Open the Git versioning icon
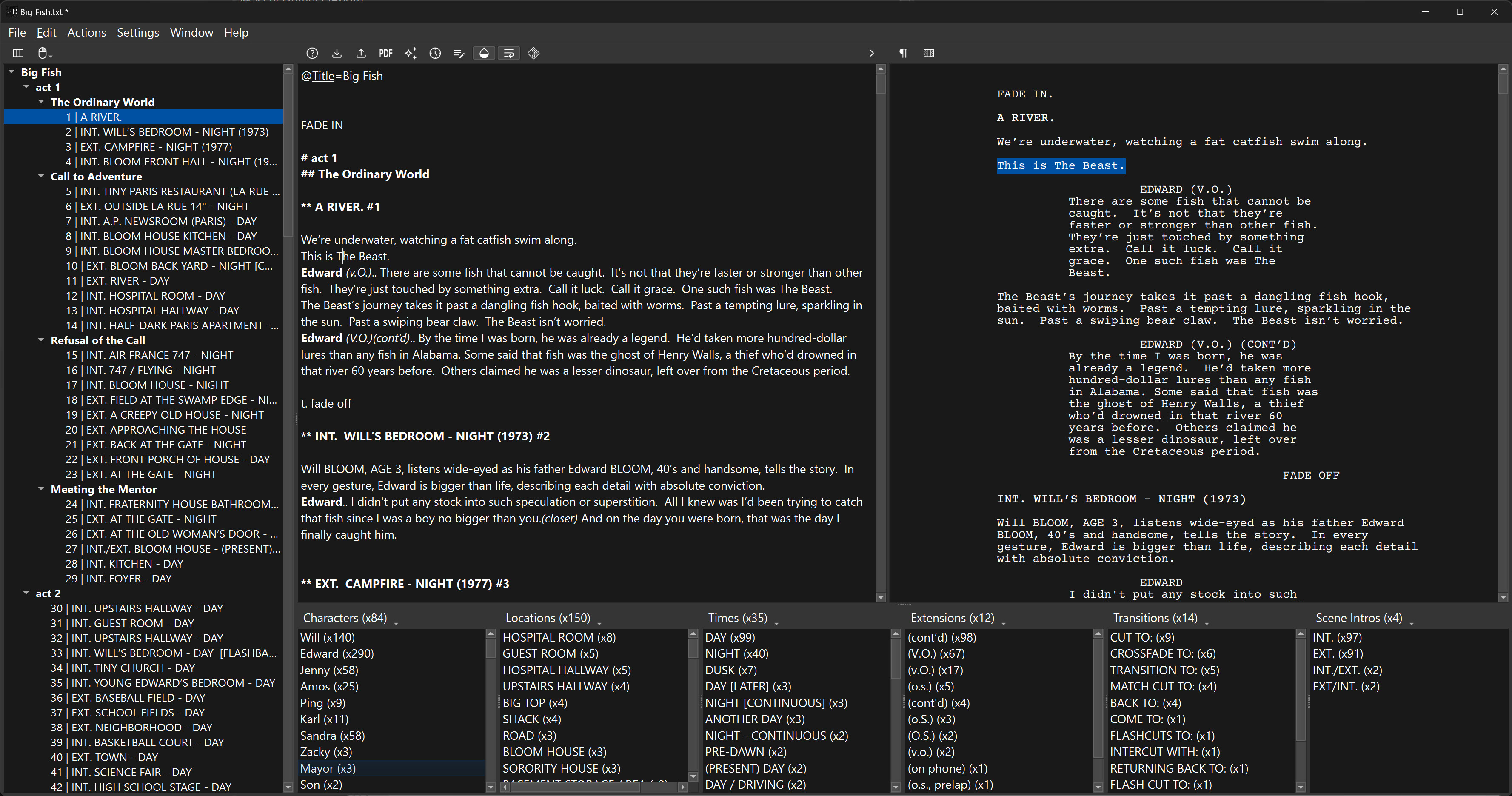The height and width of the screenshot is (796, 1512). point(533,53)
